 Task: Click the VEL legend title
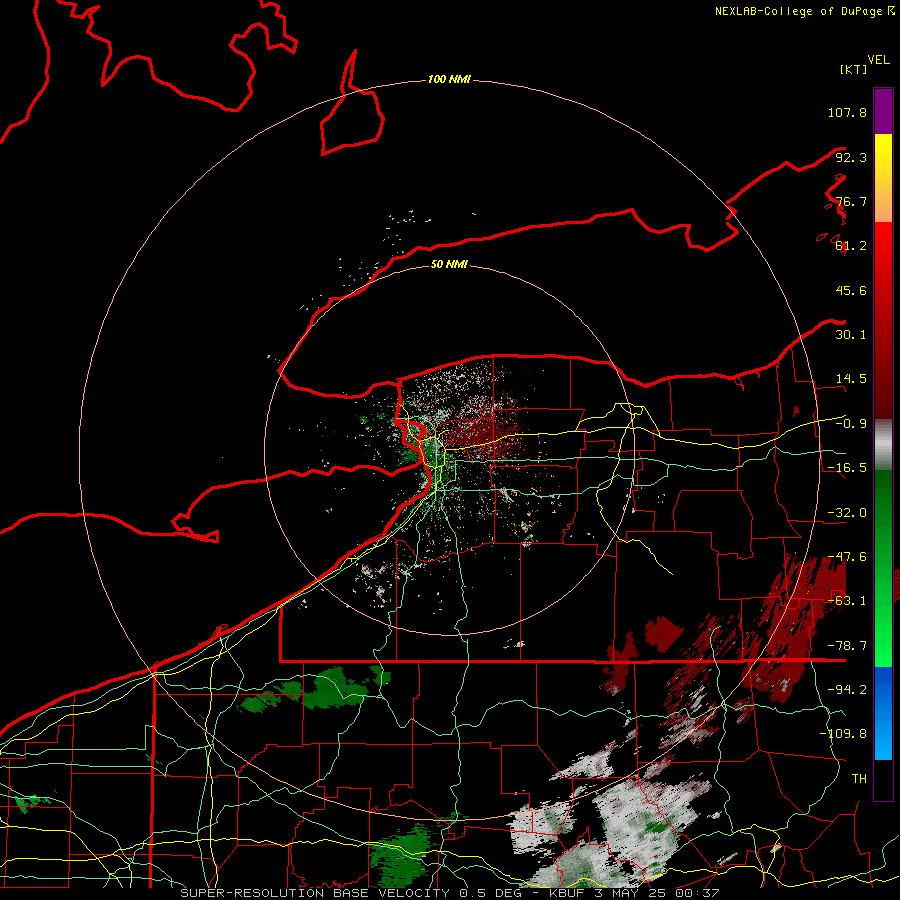point(878,60)
